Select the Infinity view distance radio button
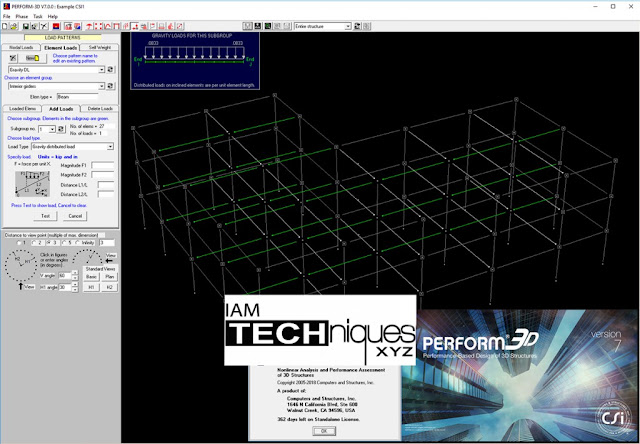Image resolution: width=640 pixels, height=444 pixels. pos(78,243)
